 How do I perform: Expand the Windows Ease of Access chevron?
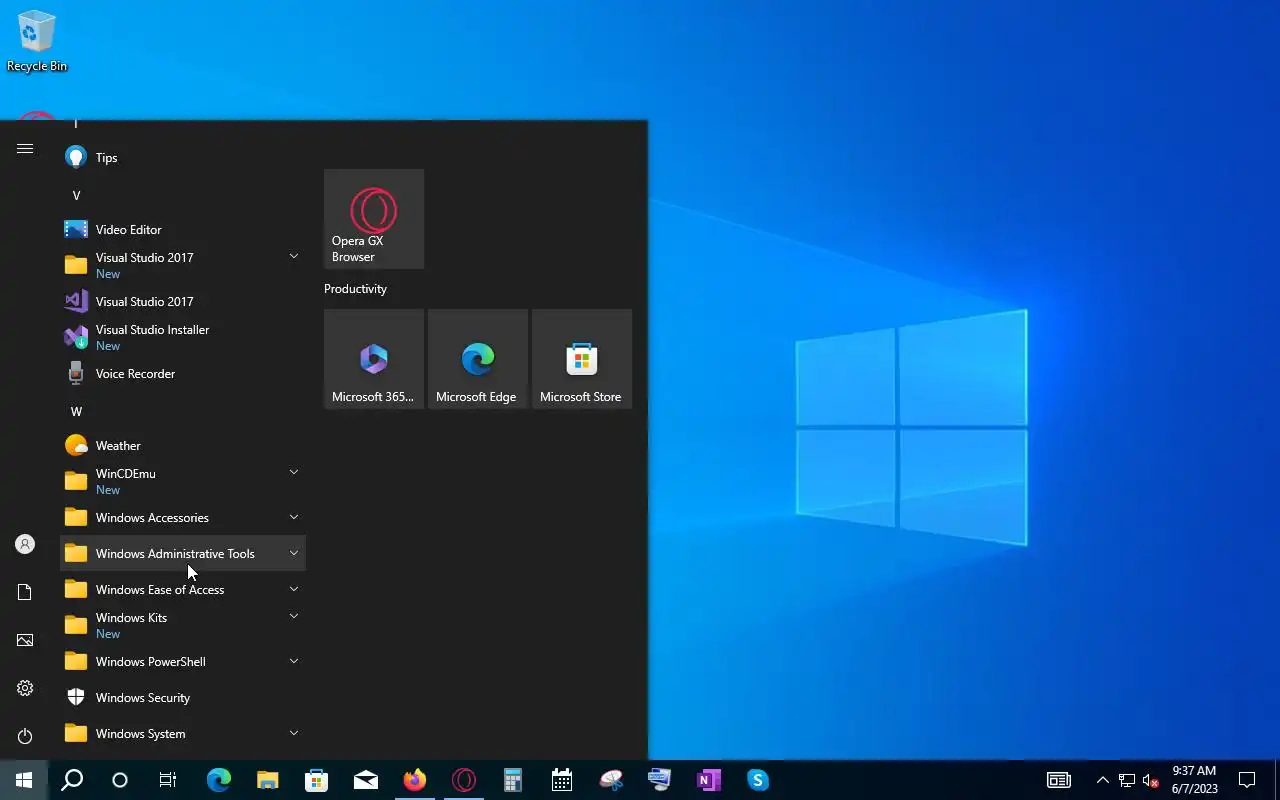294,589
